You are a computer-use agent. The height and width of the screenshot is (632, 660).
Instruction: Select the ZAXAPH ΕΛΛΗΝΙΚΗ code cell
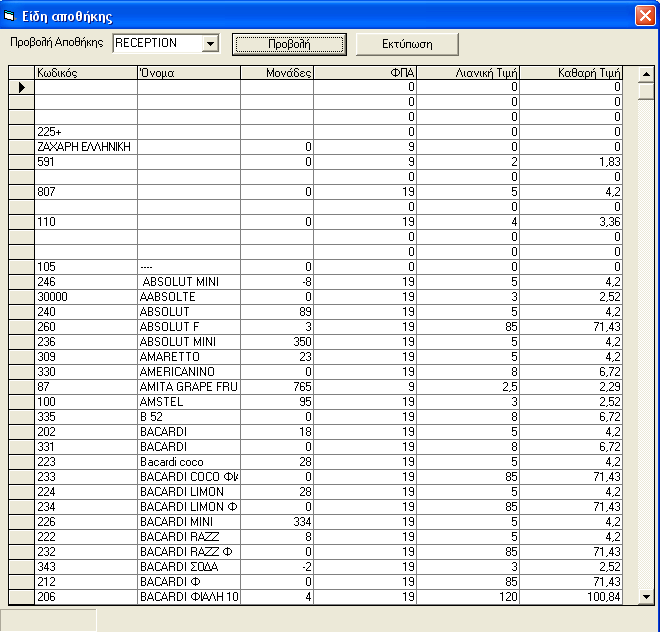click(x=86, y=147)
